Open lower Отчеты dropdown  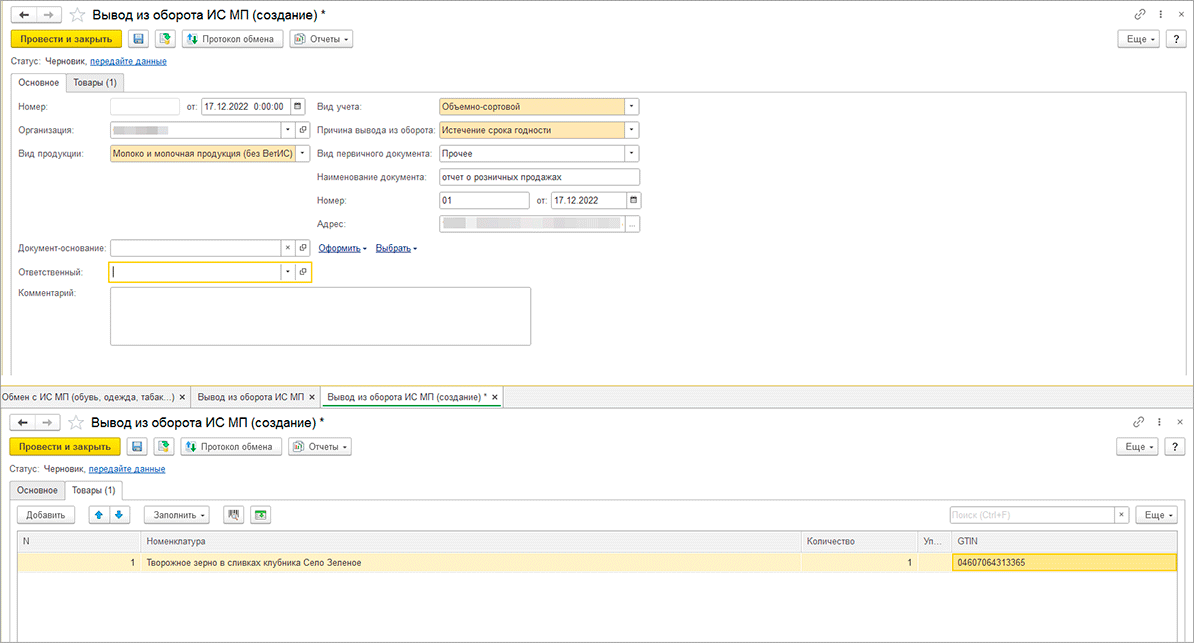coord(320,446)
